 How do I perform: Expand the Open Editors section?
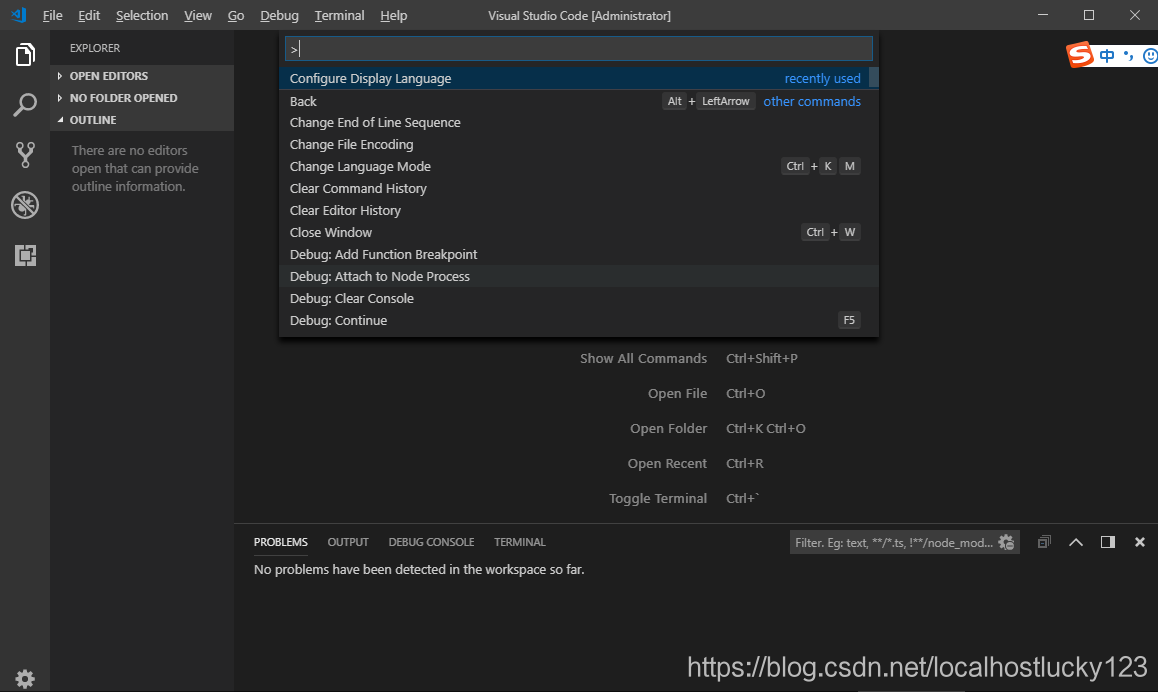[x=142, y=76]
